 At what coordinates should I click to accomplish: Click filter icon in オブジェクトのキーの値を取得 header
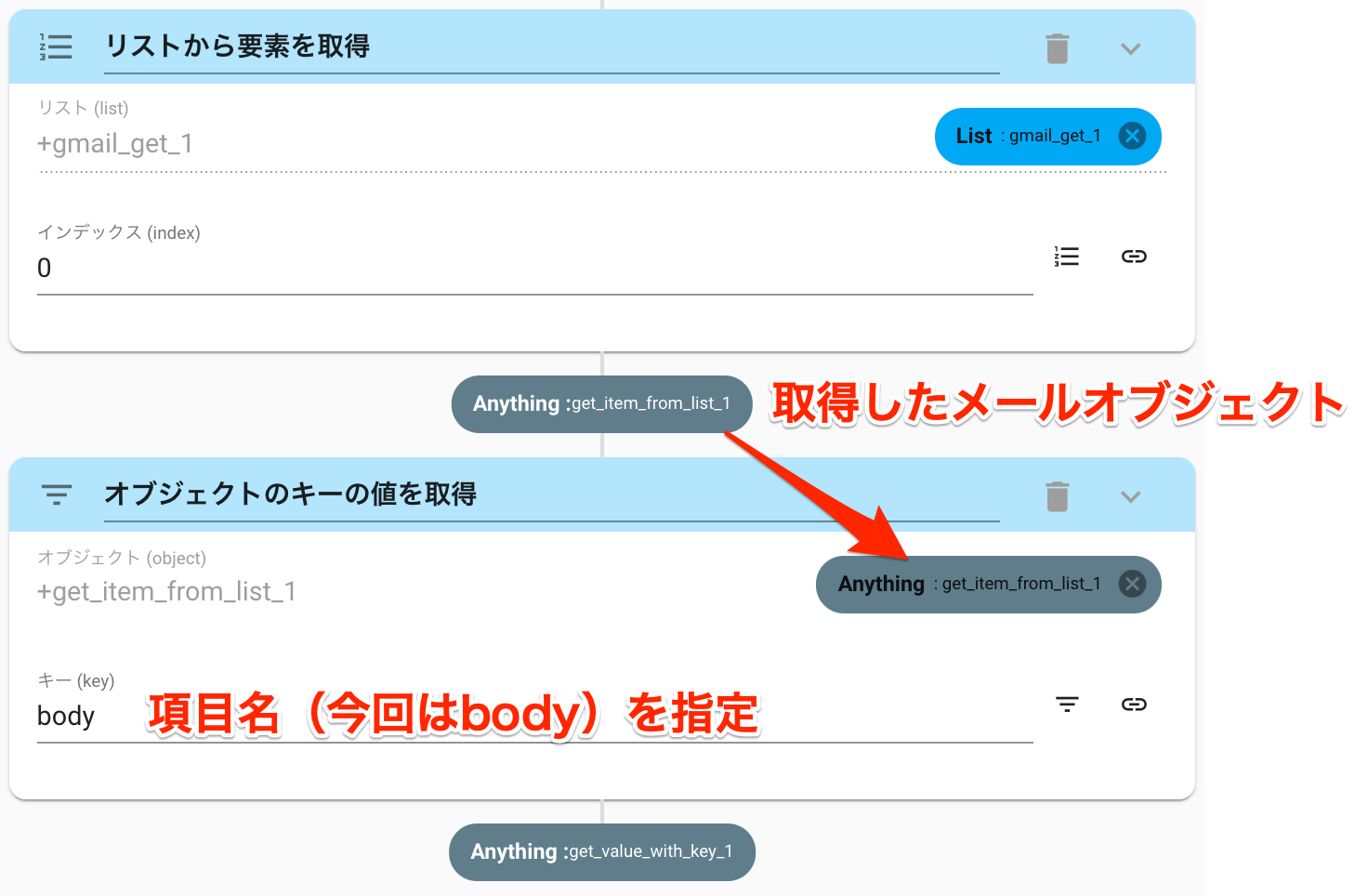pos(57,494)
